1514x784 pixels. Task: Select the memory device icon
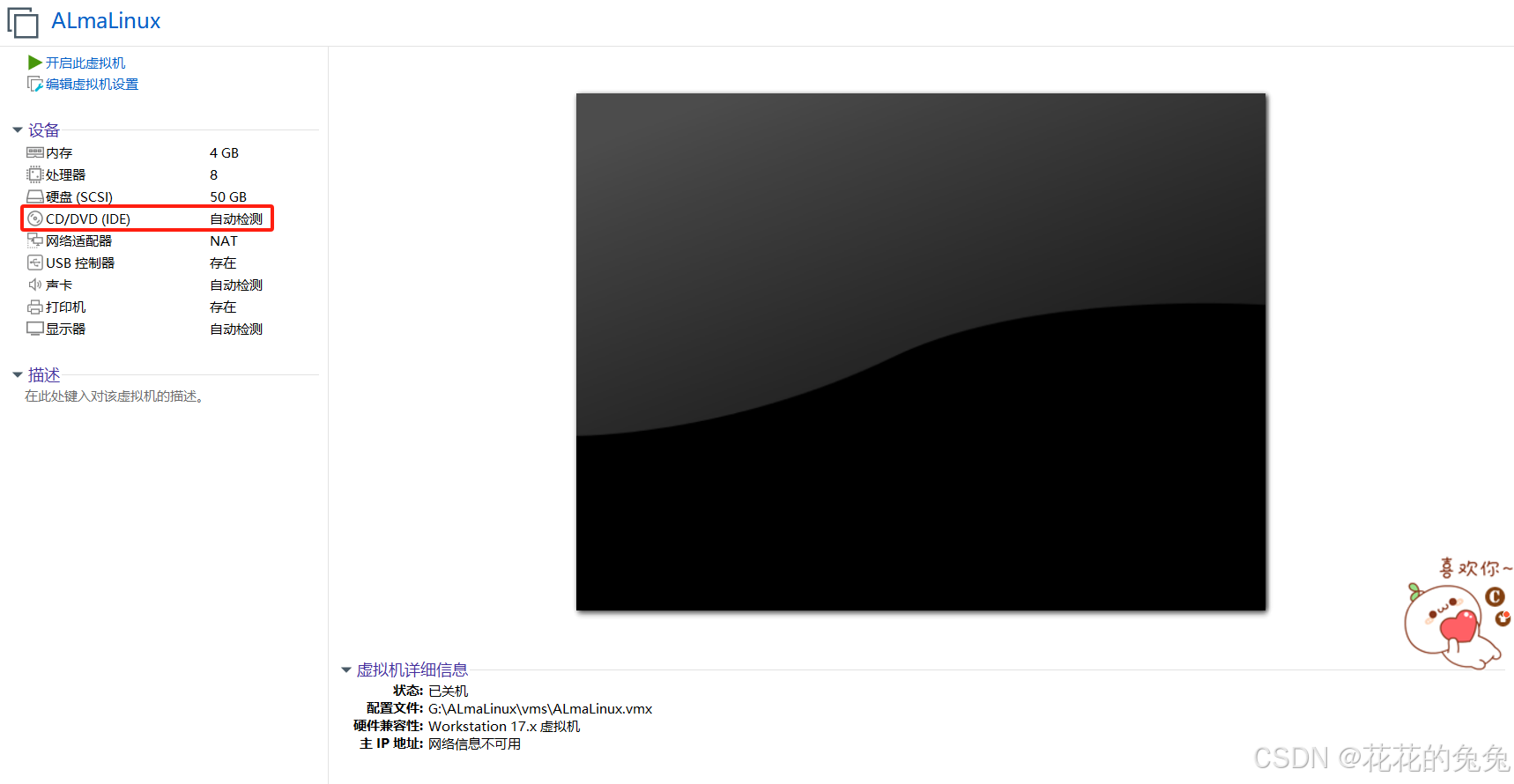tap(35, 152)
